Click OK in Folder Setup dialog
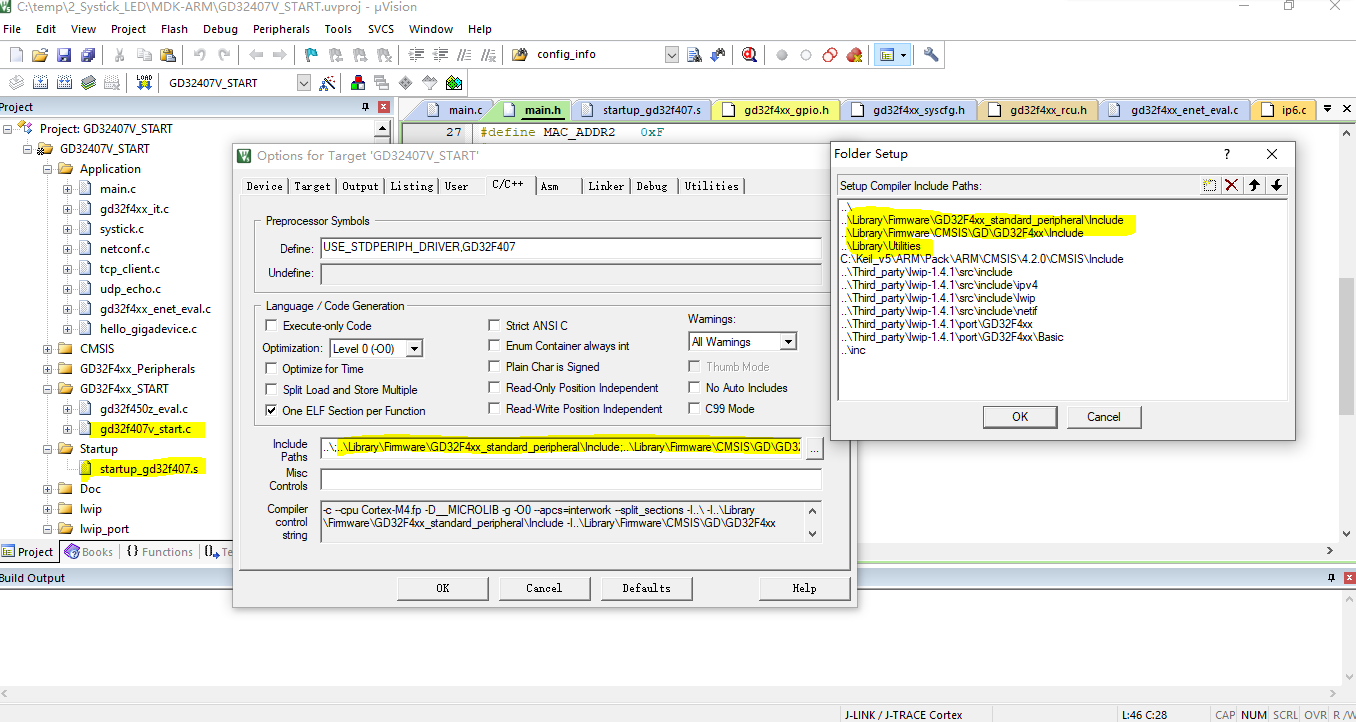Screen dimensions: 1356x722 coord(1020,417)
